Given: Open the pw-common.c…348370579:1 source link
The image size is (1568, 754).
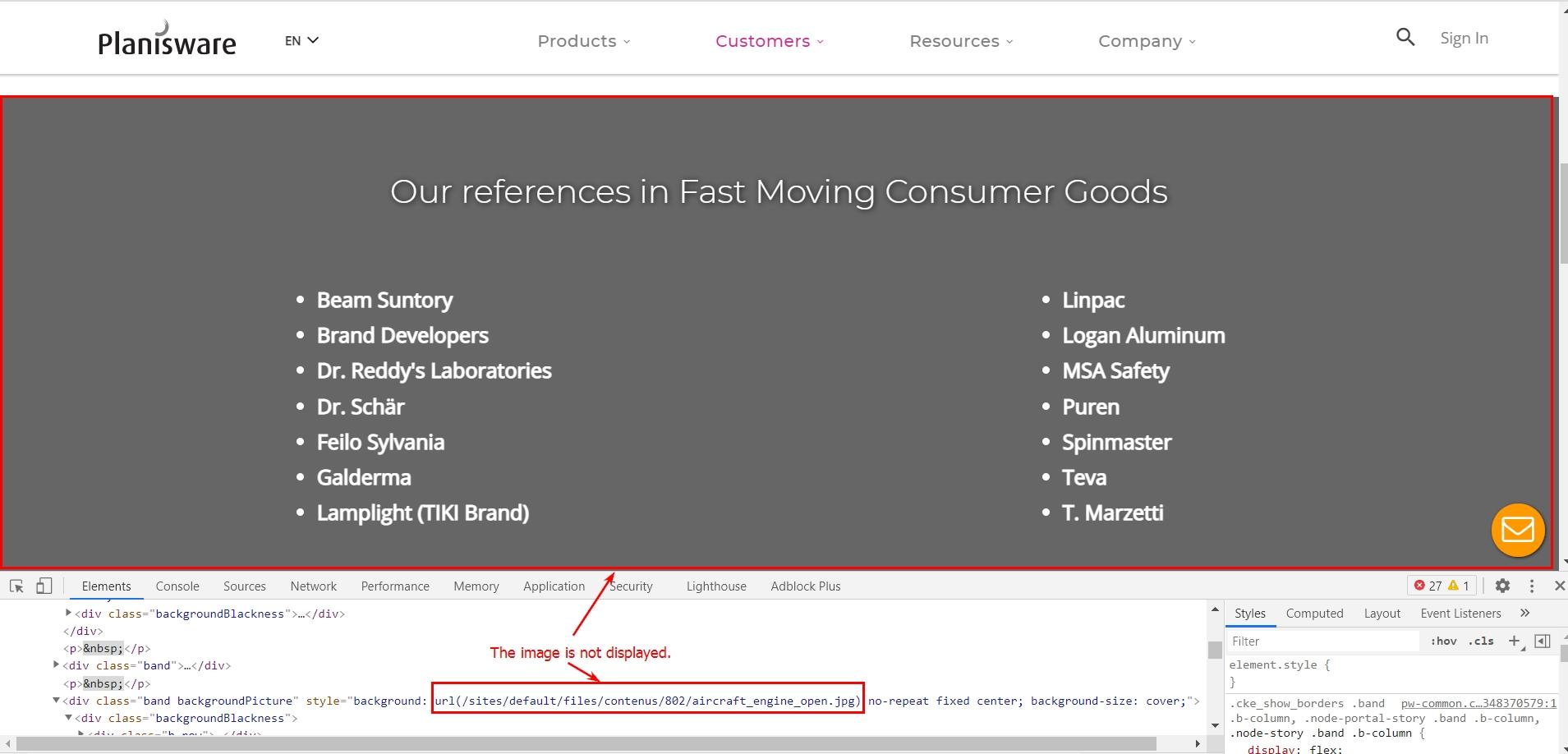Looking at the screenshot, I should click(x=1478, y=703).
